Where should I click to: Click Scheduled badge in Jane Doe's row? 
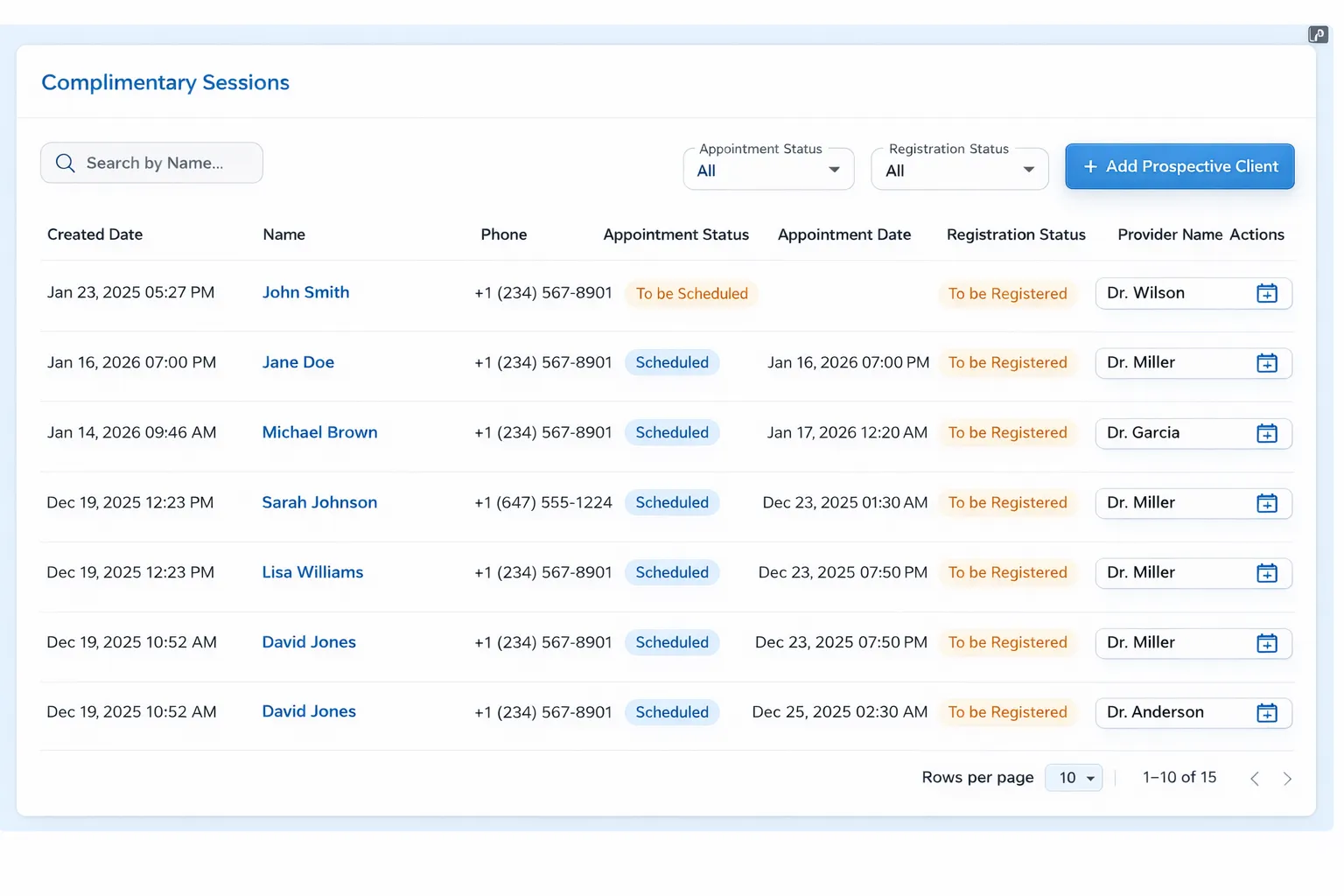click(x=672, y=362)
